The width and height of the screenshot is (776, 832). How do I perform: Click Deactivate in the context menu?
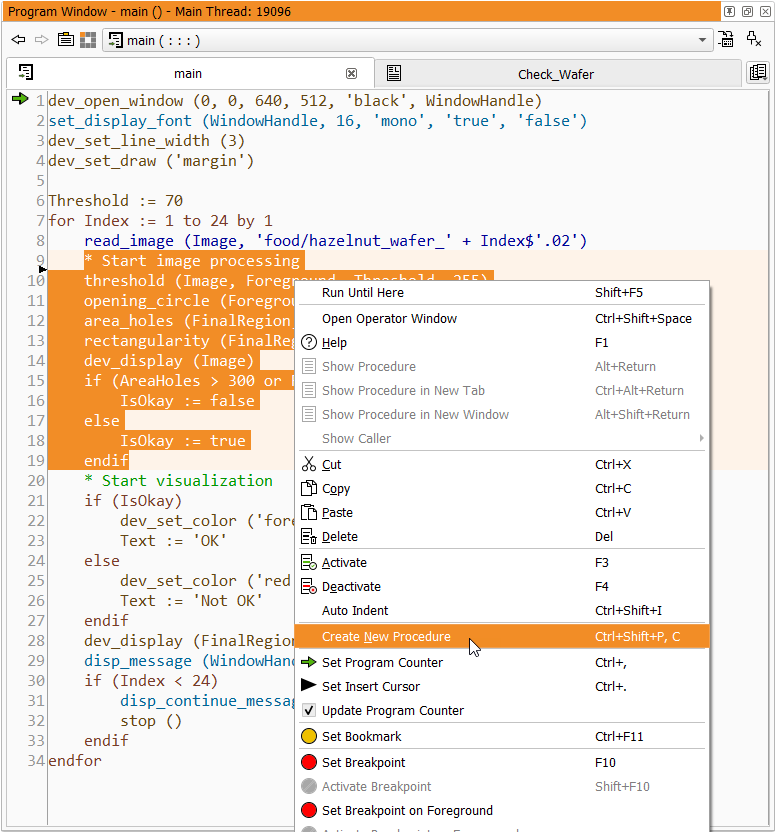[351, 587]
